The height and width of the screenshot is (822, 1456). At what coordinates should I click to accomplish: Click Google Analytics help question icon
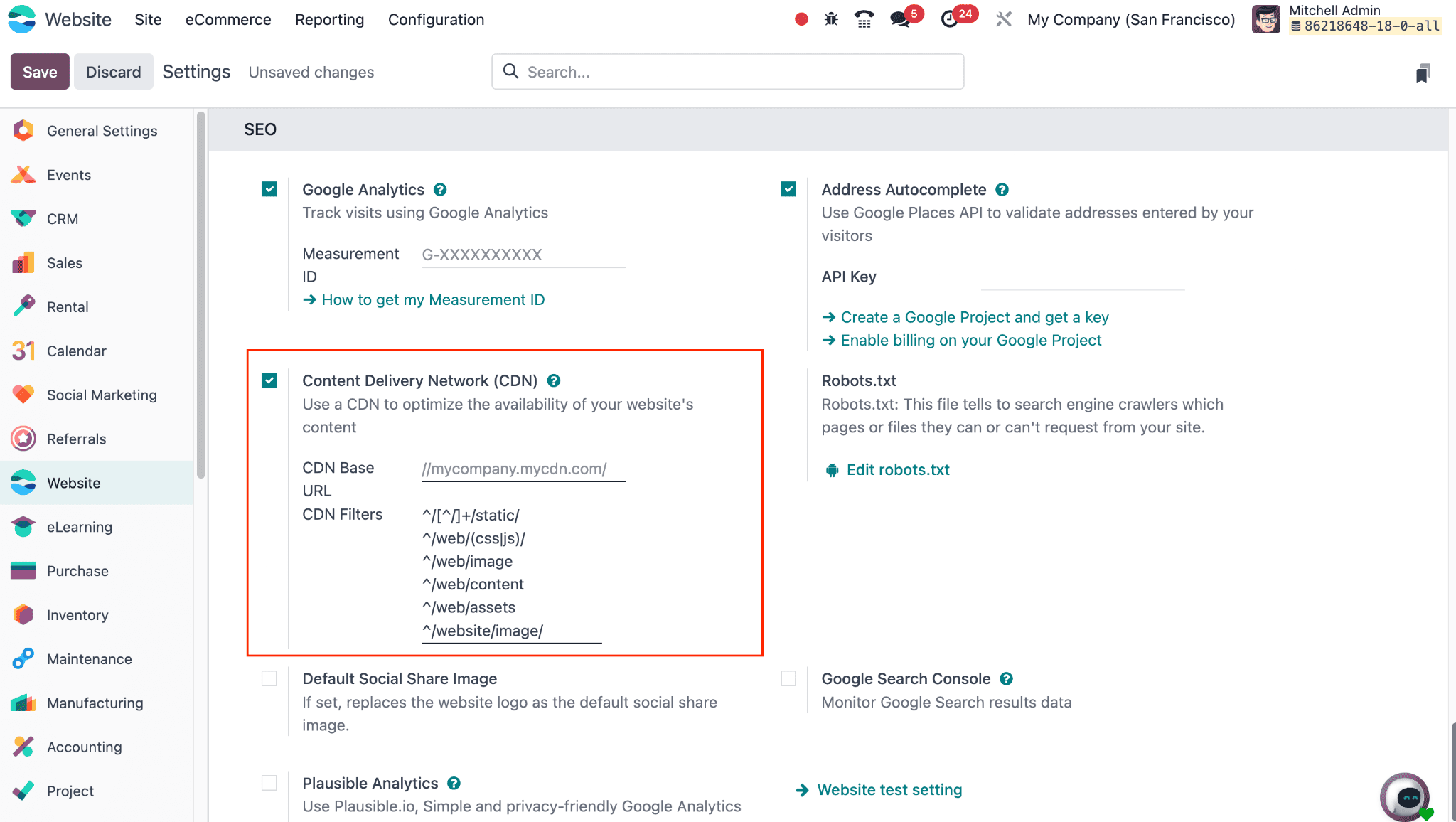(x=440, y=190)
